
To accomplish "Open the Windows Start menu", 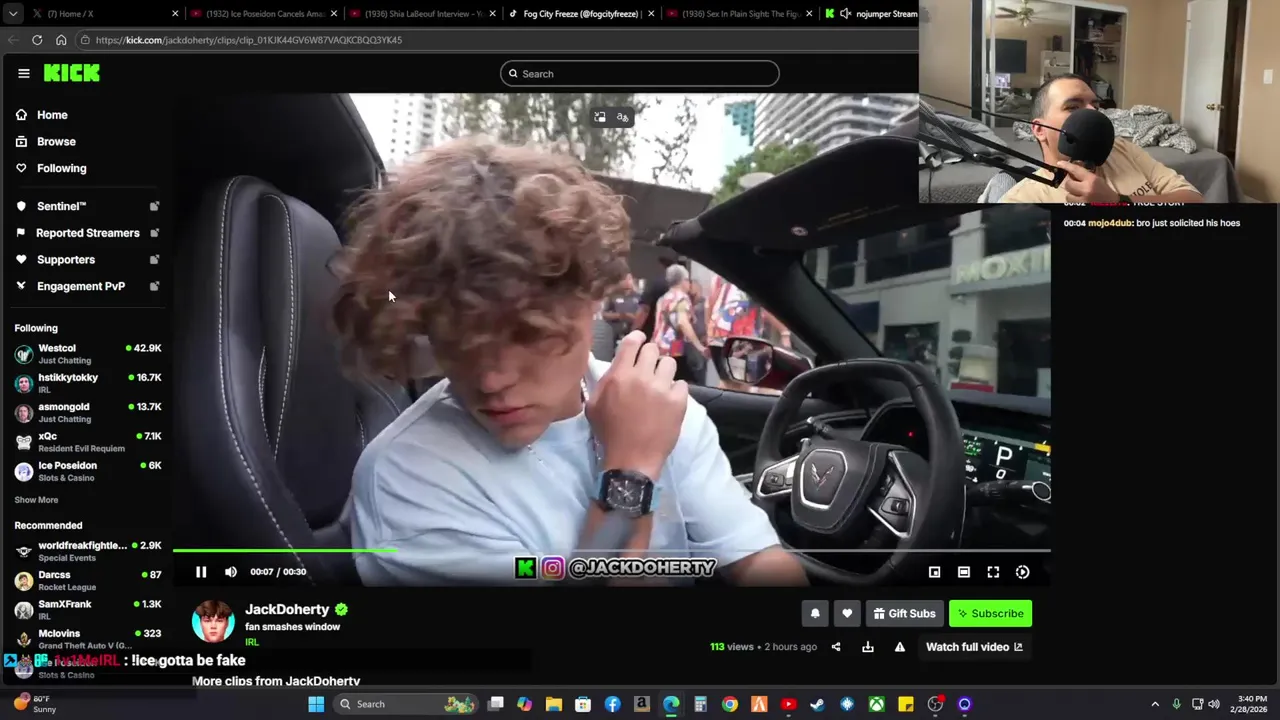I will 316,704.
